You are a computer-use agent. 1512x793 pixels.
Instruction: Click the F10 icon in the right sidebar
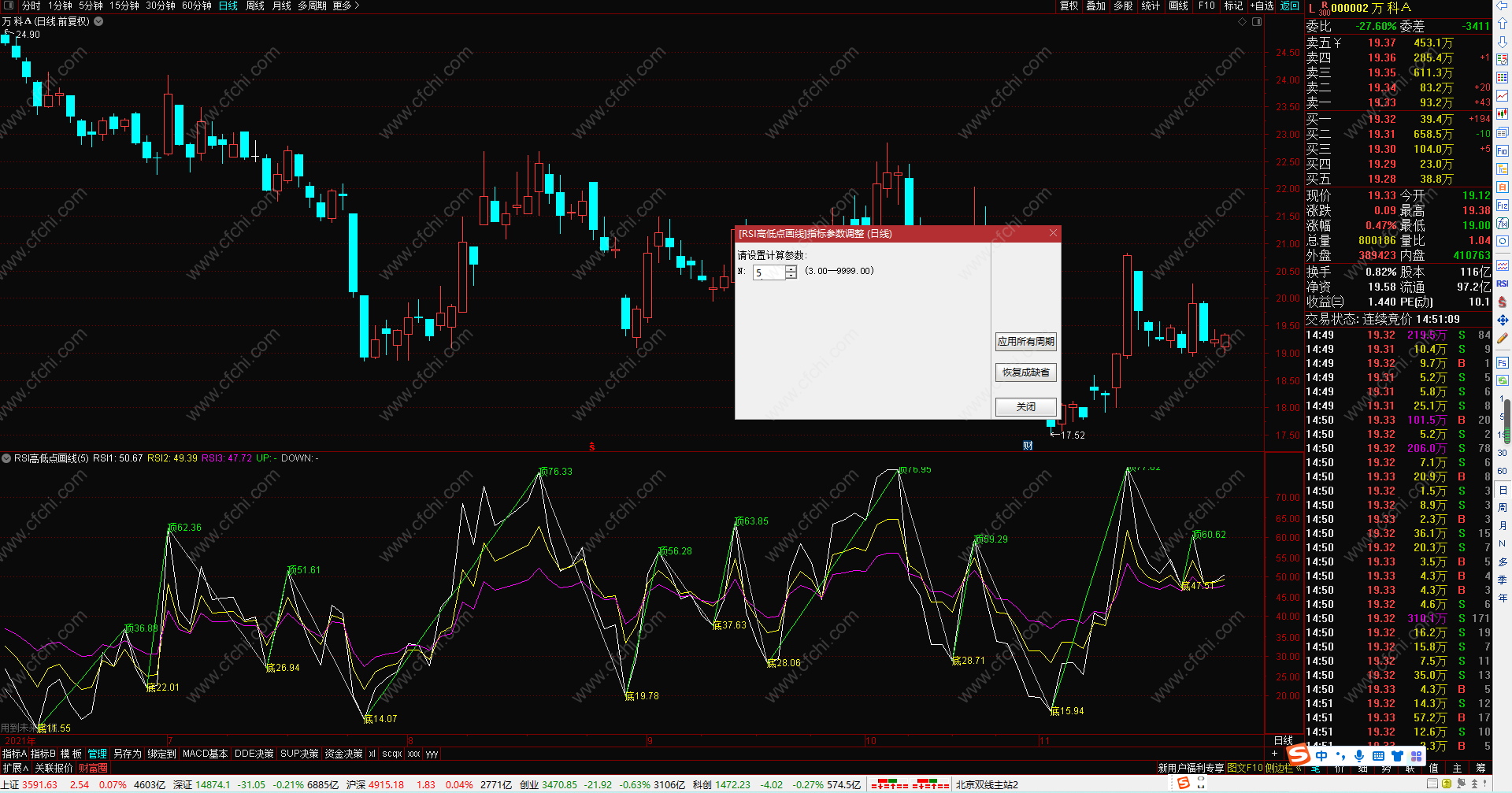click(1502, 150)
